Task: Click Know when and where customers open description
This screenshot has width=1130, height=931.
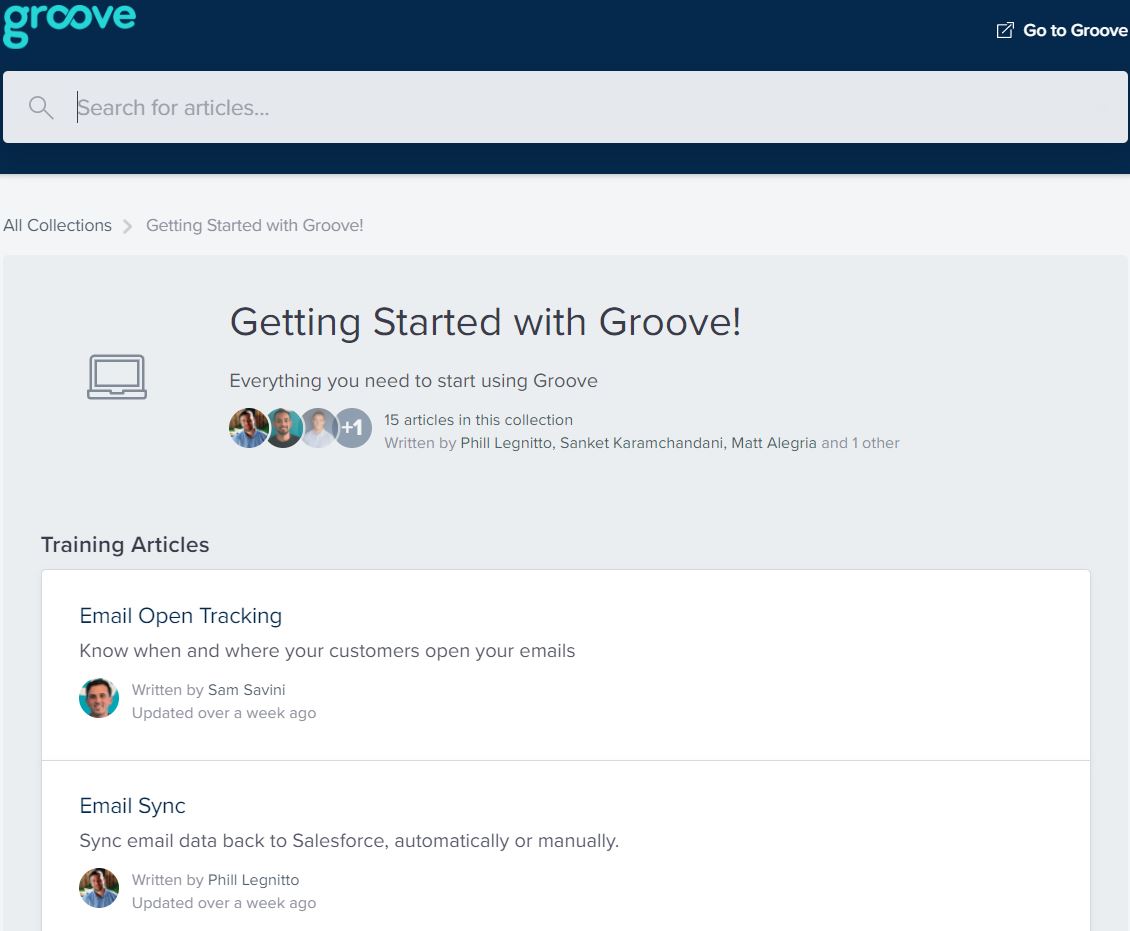Action: tap(327, 651)
